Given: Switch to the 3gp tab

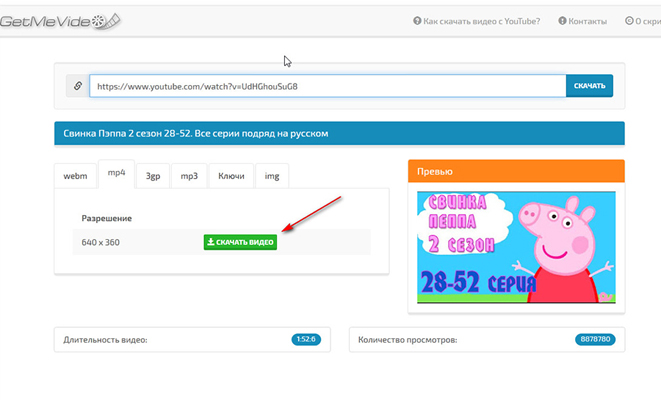Looking at the screenshot, I should click(153, 176).
